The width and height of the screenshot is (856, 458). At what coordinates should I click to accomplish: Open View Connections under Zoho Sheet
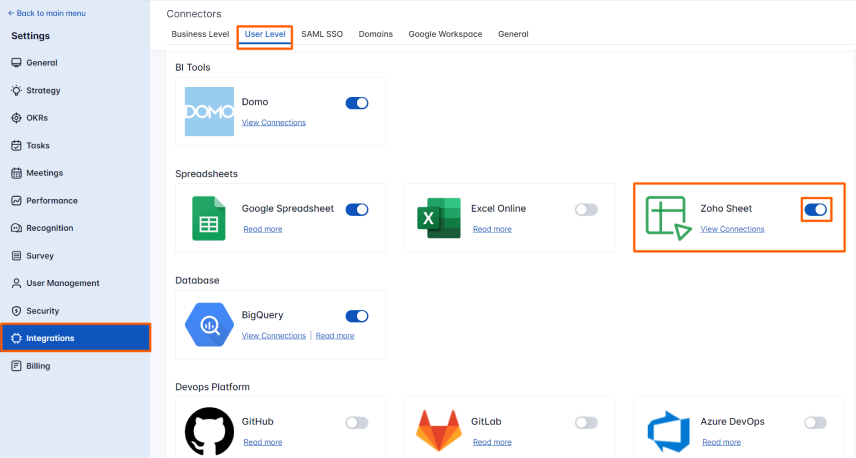tap(732, 229)
